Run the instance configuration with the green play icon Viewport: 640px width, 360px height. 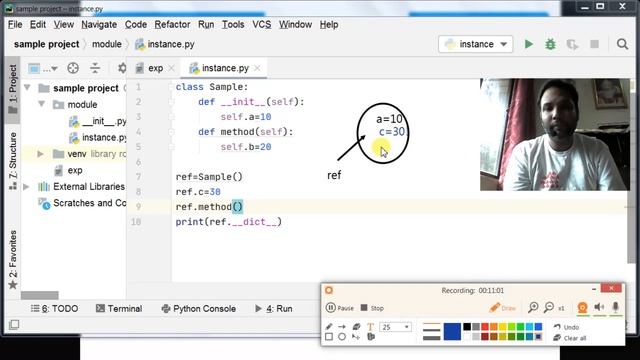(x=529, y=44)
